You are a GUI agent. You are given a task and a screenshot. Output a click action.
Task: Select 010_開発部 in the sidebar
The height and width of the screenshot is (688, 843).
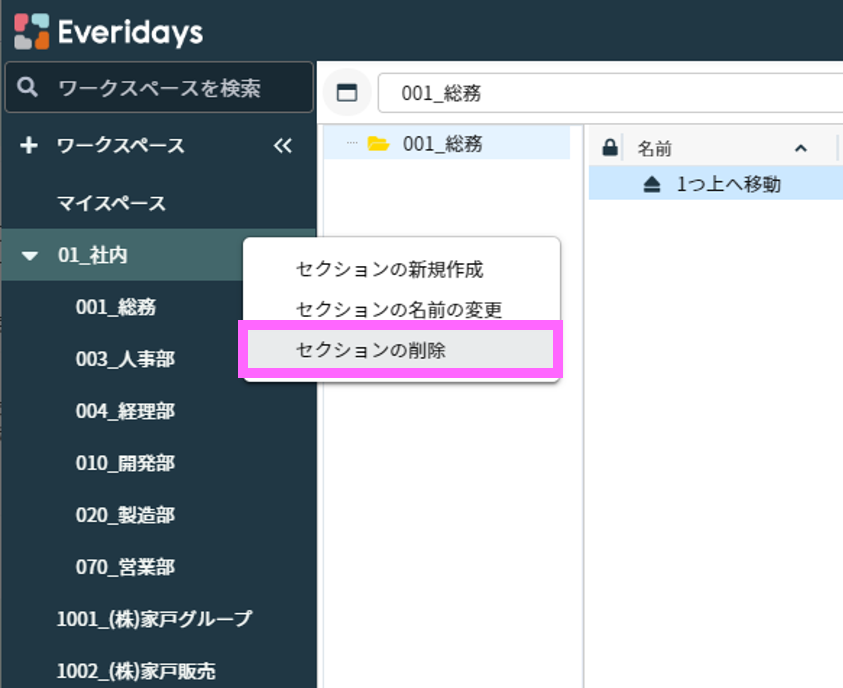(125, 463)
